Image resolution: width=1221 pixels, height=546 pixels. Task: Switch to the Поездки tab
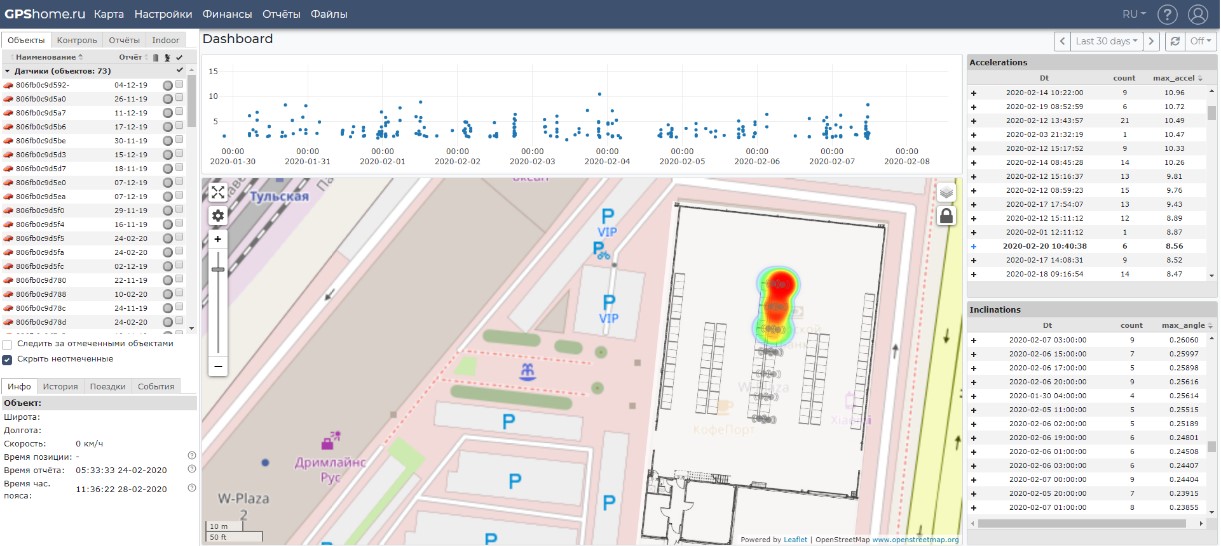pos(107,386)
